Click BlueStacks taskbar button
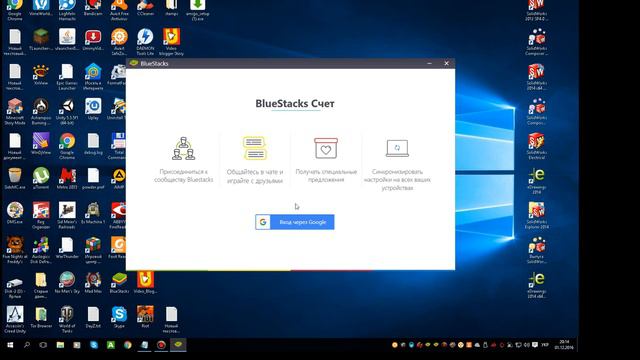This screenshot has height=360, width=640. coord(178,345)
